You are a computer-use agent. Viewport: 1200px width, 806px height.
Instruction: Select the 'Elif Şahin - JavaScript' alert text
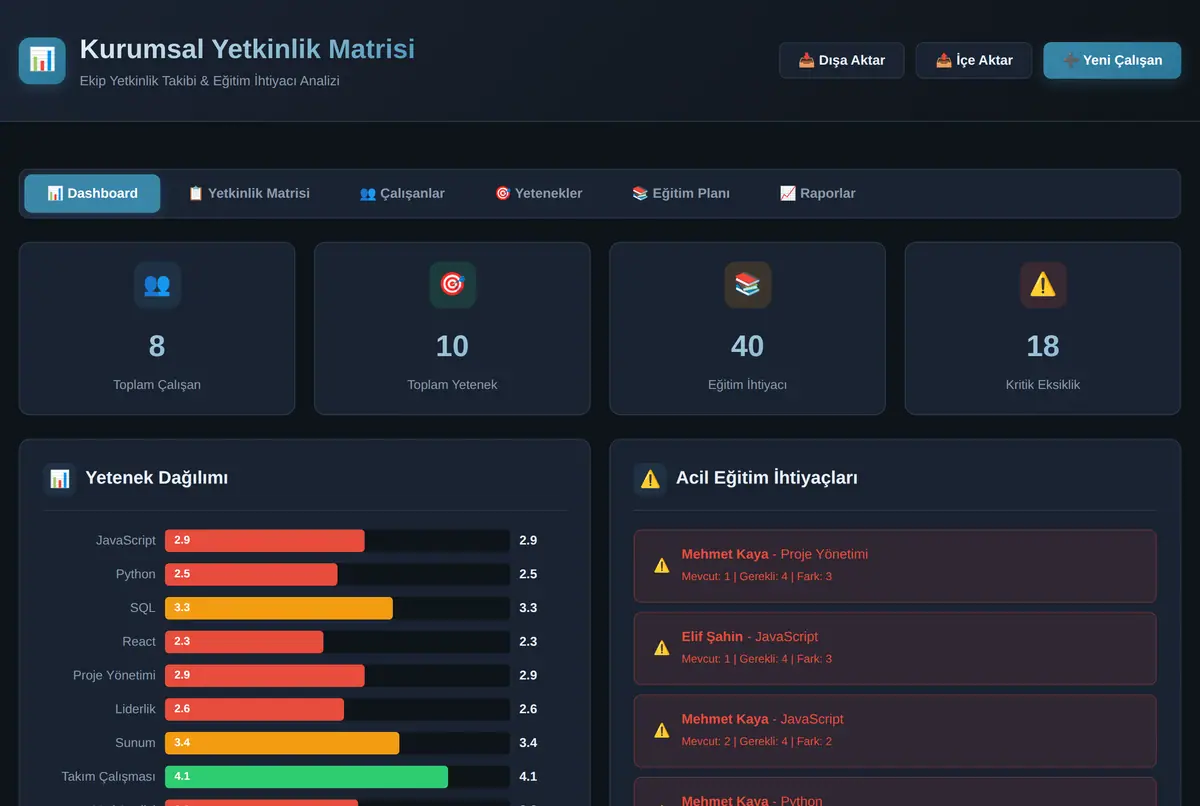pyautogui.click(x=750, y=636)
